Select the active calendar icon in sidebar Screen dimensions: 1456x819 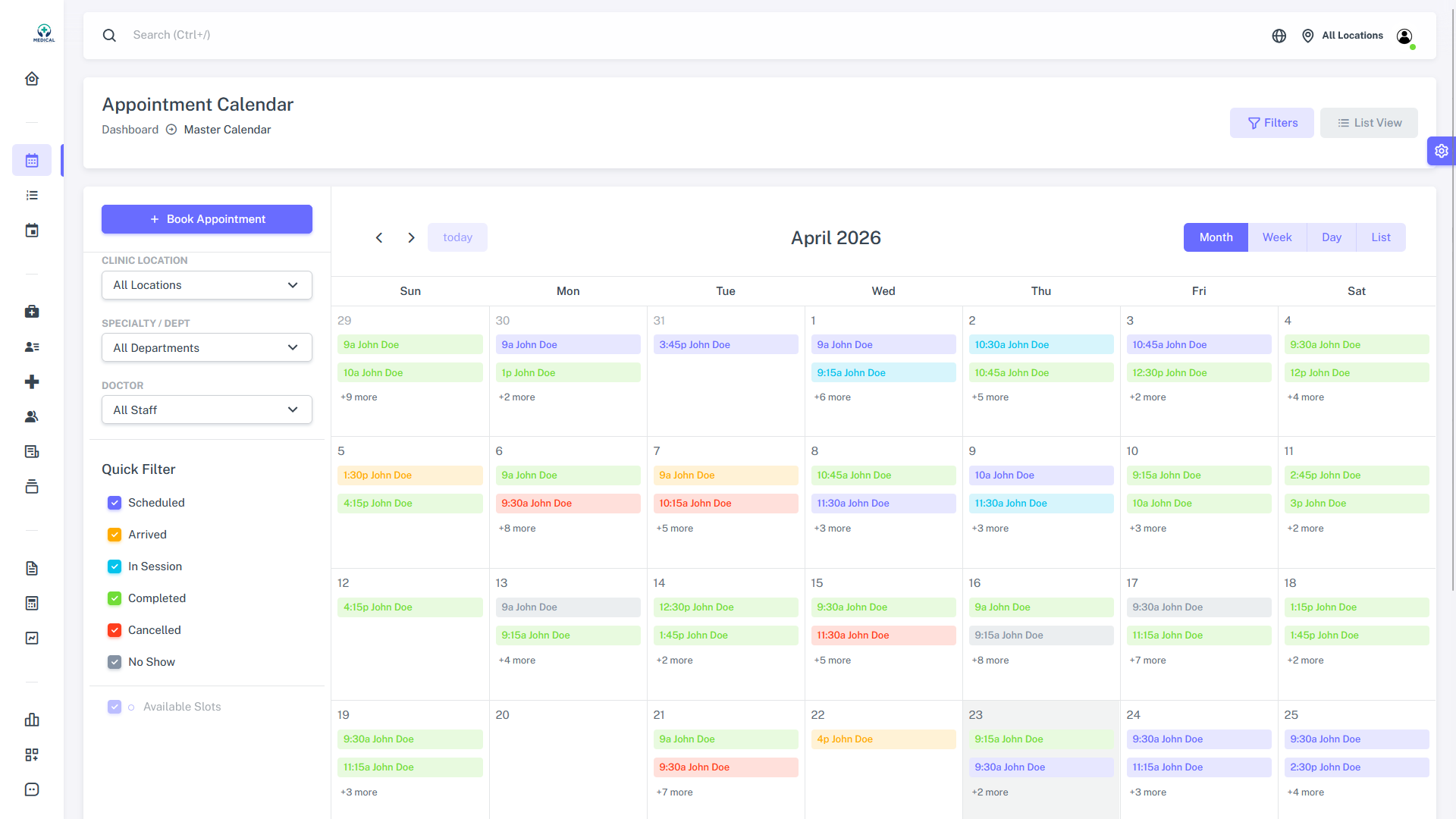(32, 160)
